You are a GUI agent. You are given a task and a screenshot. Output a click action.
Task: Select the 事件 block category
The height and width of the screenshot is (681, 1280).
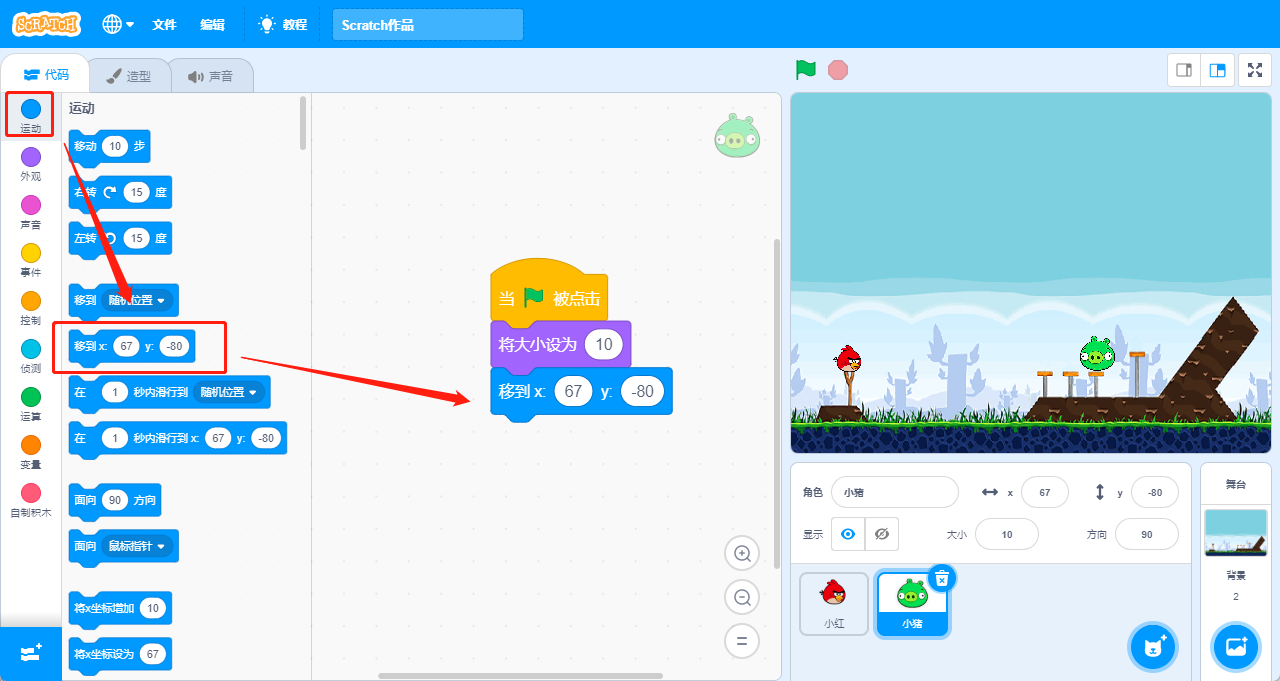pyautogui.click(x=31, y=260)
